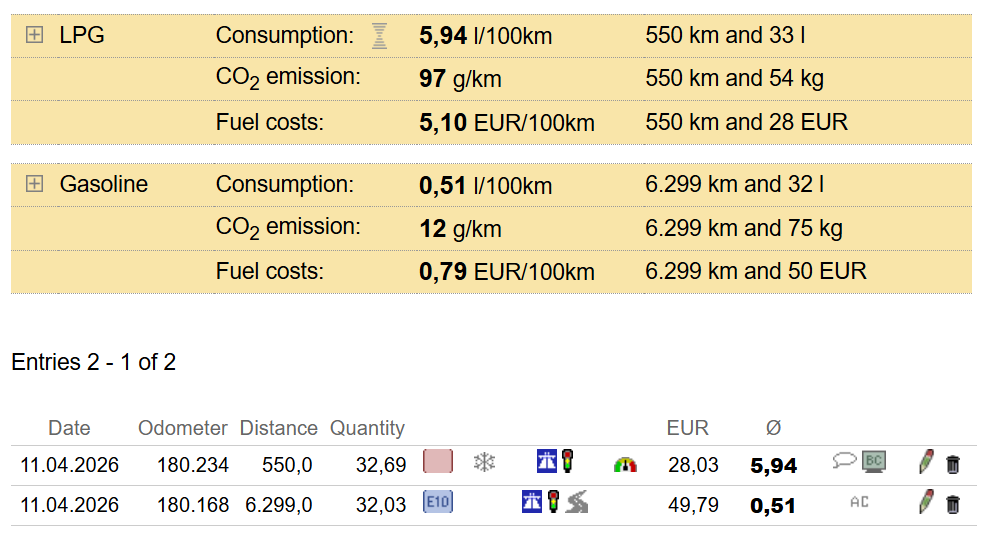Viewport: 986px width, 533px height.
Task: Open the comment bubble on LPG entry
Action: tap(844, 461)
